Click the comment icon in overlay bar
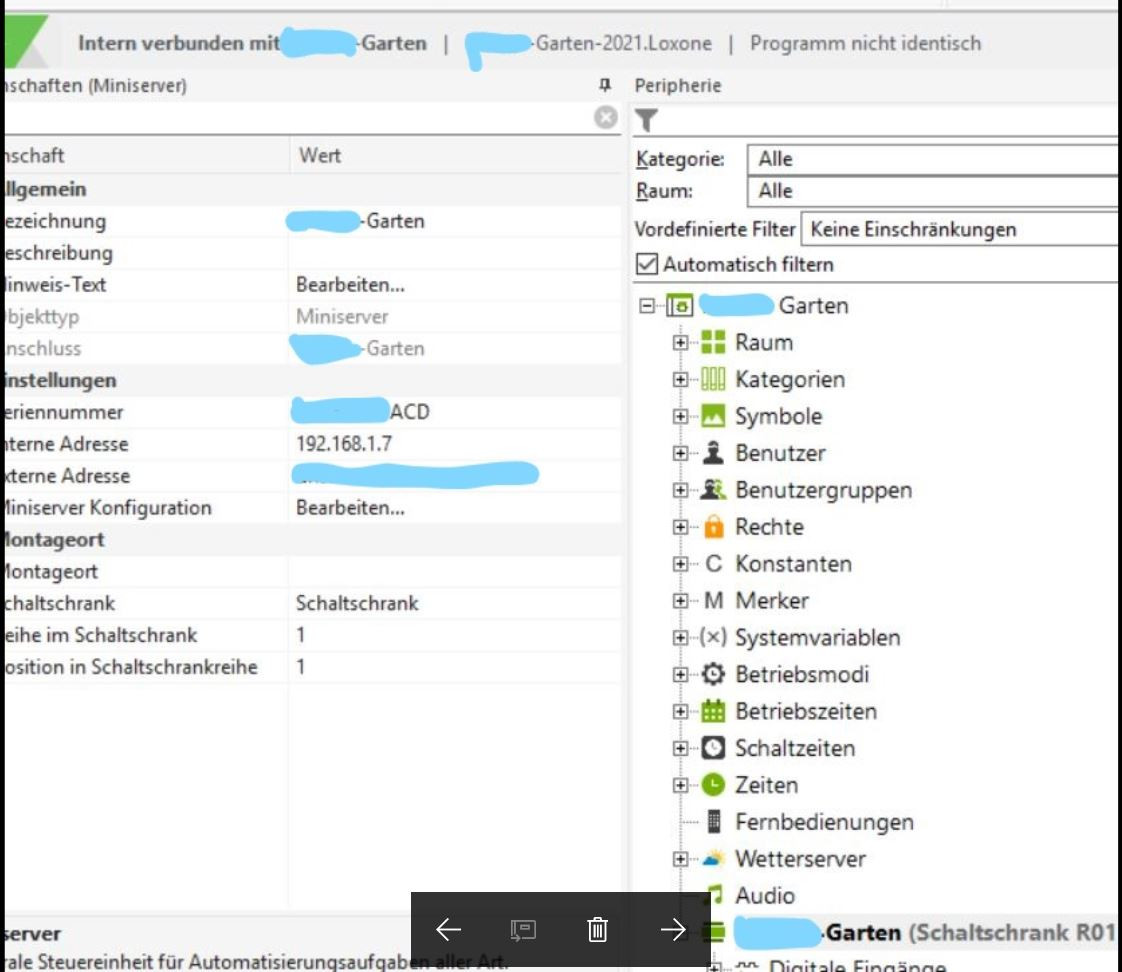This screenshot has height=972, width=1122. [x=523, y=930]
